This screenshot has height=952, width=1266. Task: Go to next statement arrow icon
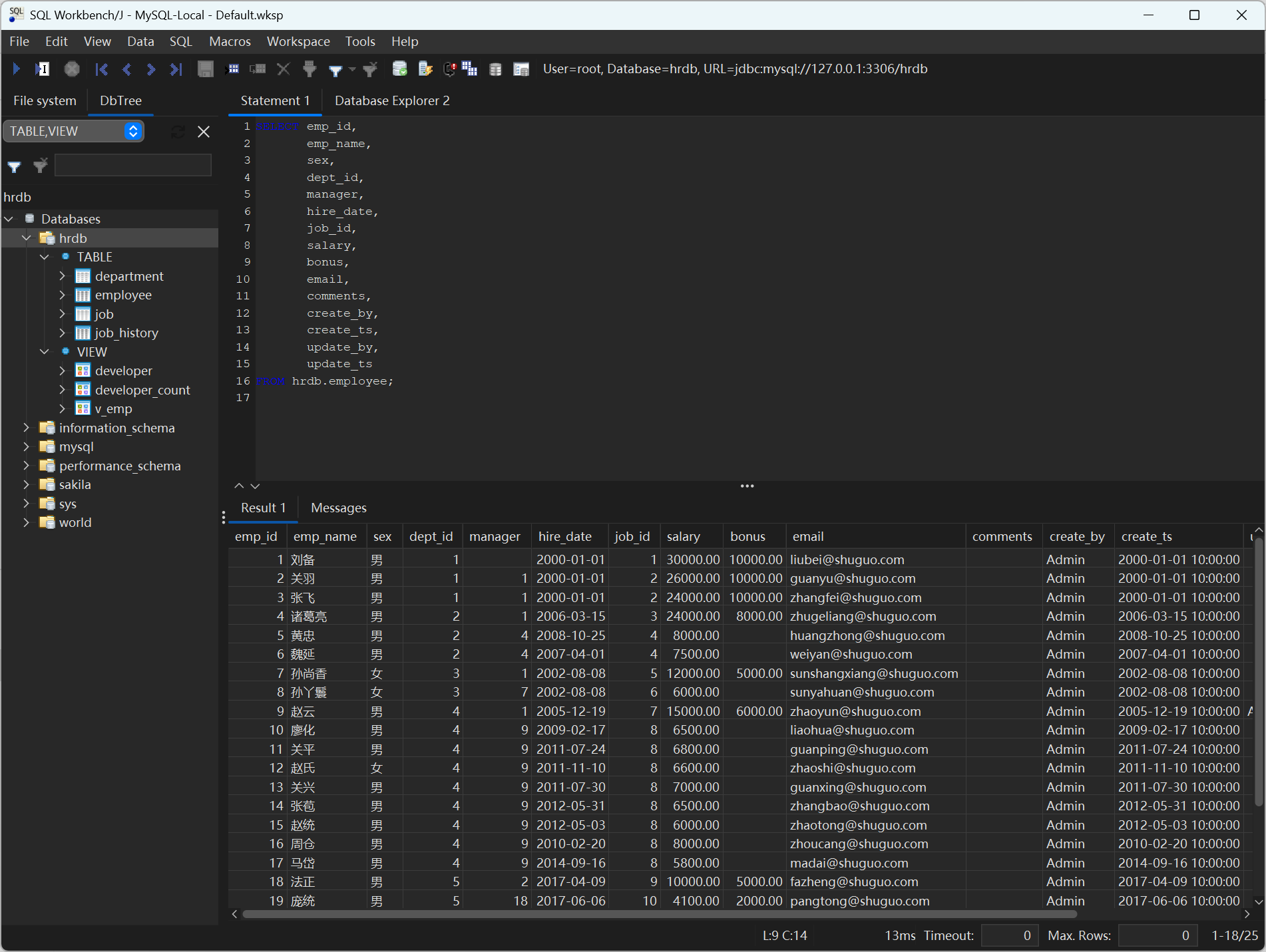click(x=151, y=69)
